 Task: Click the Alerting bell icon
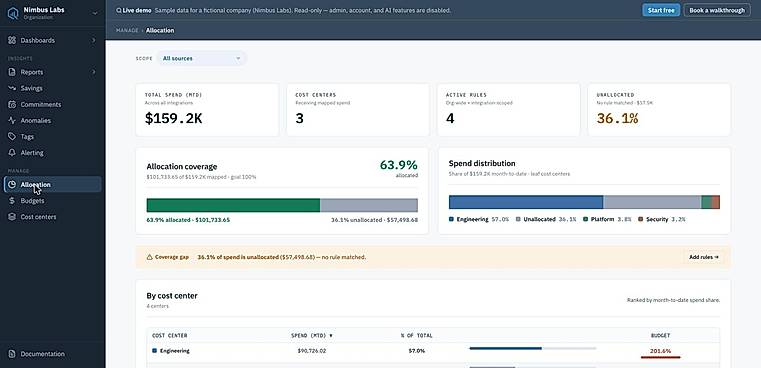click(x=12, y=152)
